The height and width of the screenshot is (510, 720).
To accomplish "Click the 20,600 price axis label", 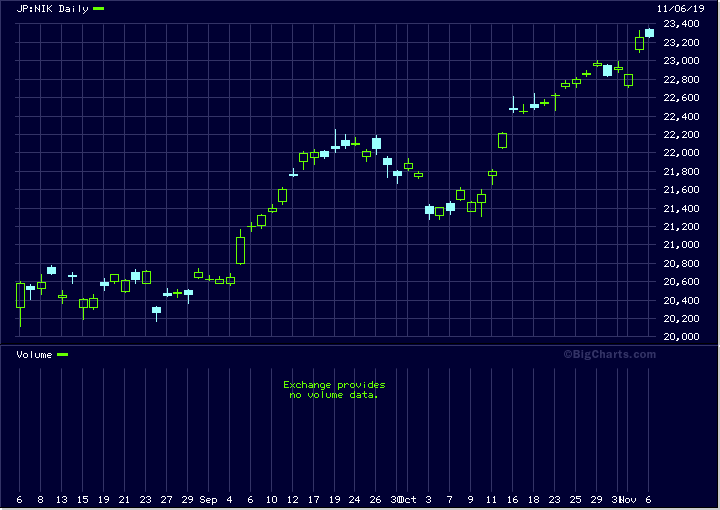I will (x=681, y=281).
